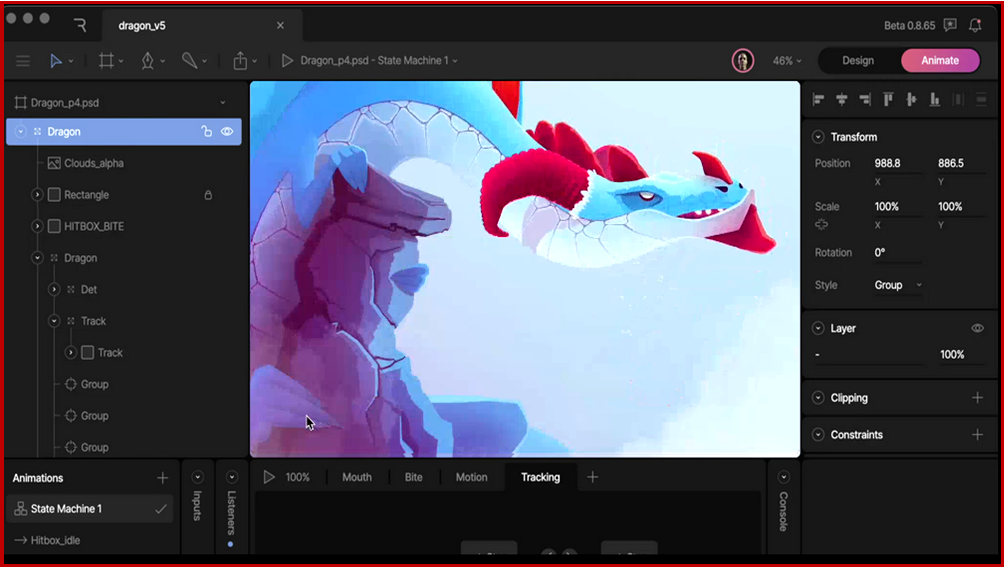Expand the HITBOX_BITE layer group
This screenshot has width=1005, height=567.
[x=38, y=227]
